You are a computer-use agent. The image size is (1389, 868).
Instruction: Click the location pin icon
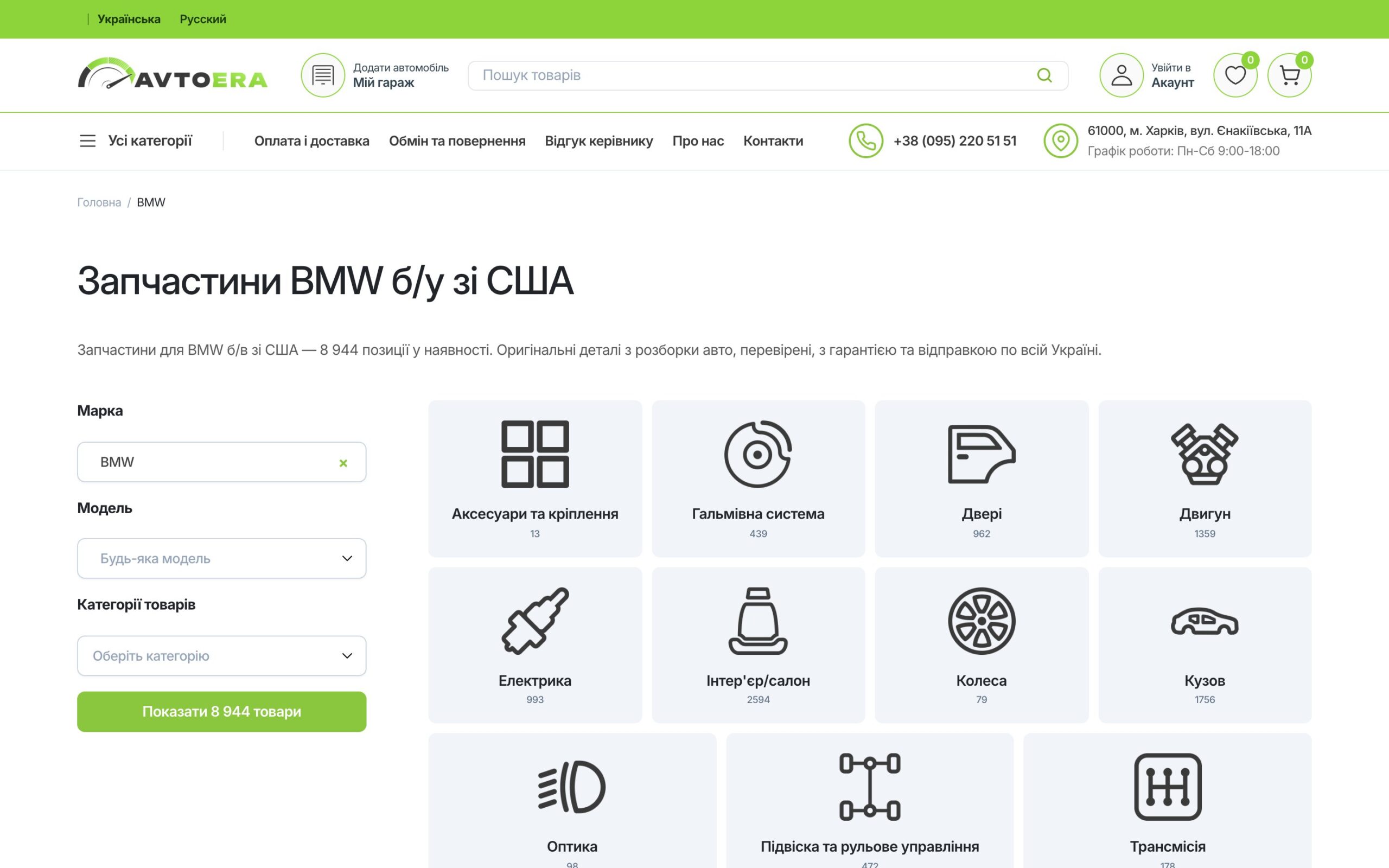pos(1060,141)
